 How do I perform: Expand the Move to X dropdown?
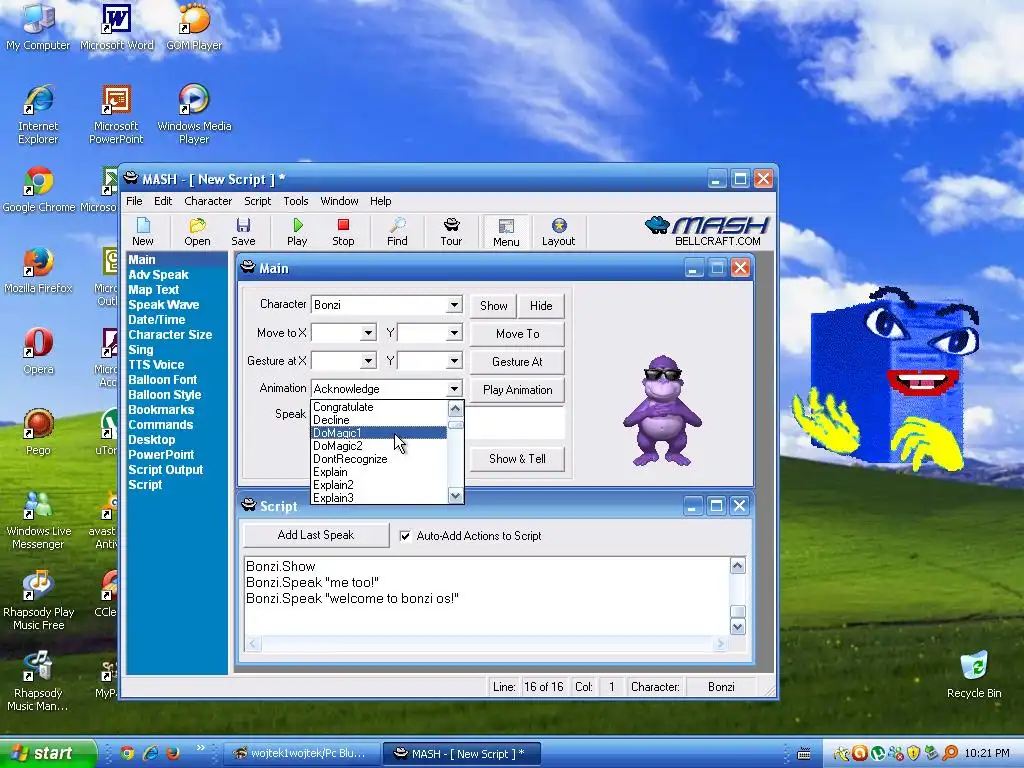[x=368, y=333]
